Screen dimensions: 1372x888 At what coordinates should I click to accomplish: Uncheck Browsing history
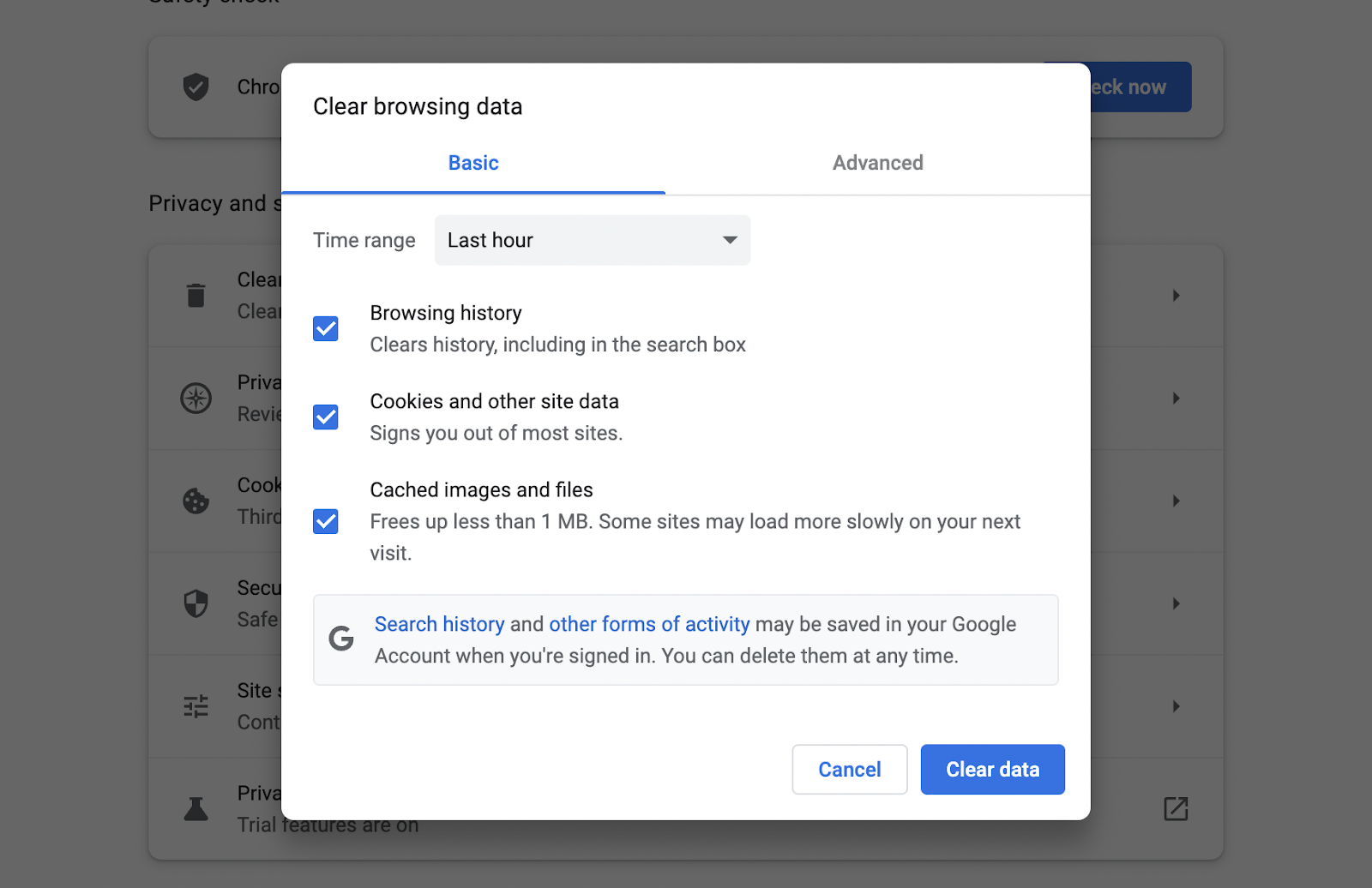point(325,328)
